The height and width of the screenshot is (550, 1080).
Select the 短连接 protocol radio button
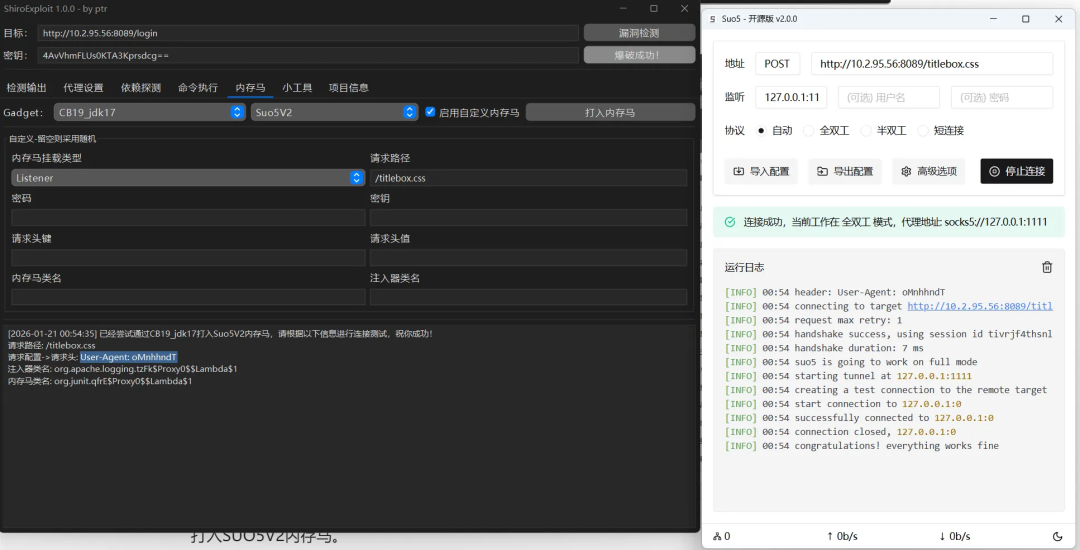pos(923,131)
